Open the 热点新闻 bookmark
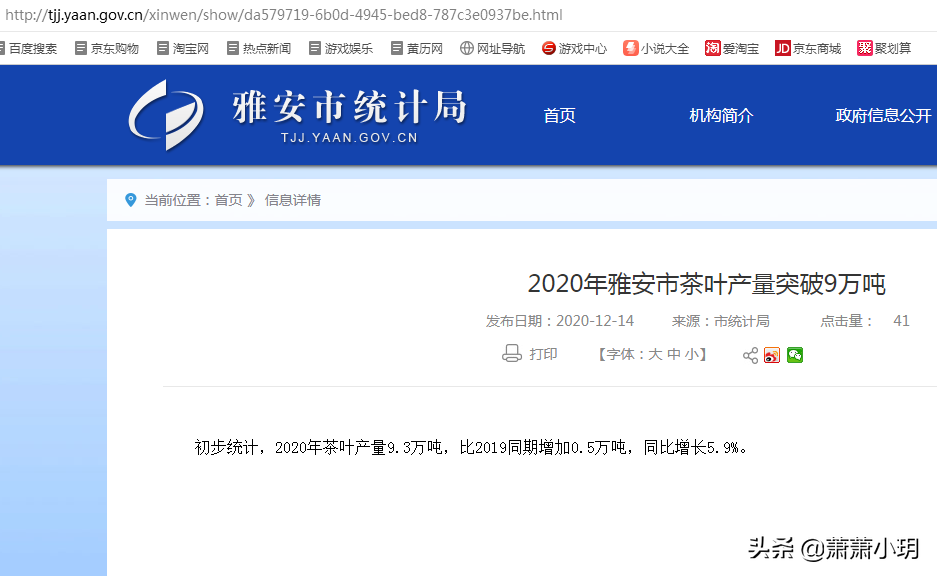Screen dimensions: 937x577 pyautogui.click(x=259, y=48)
